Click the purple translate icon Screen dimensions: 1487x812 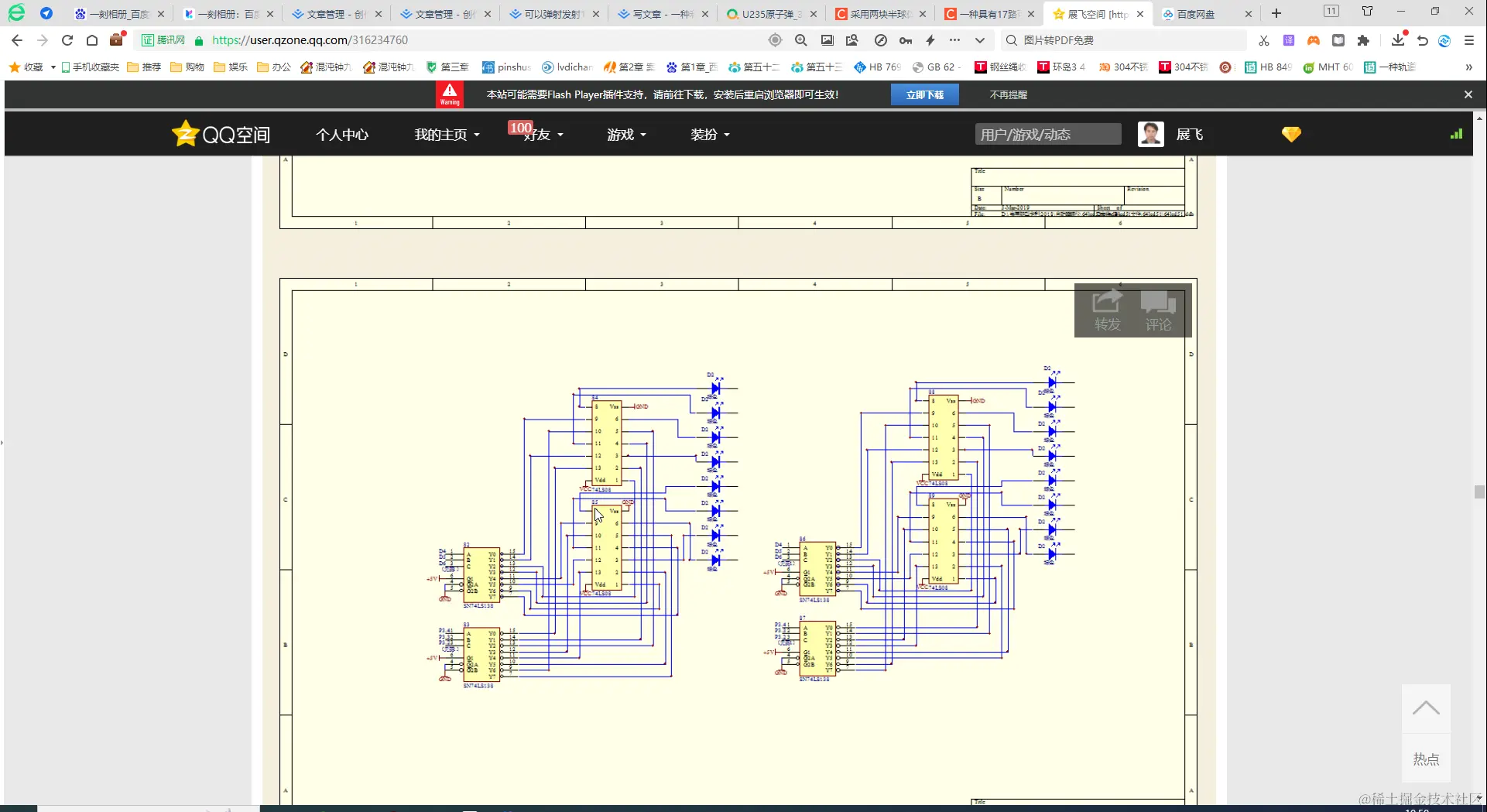pos(1288,40)
